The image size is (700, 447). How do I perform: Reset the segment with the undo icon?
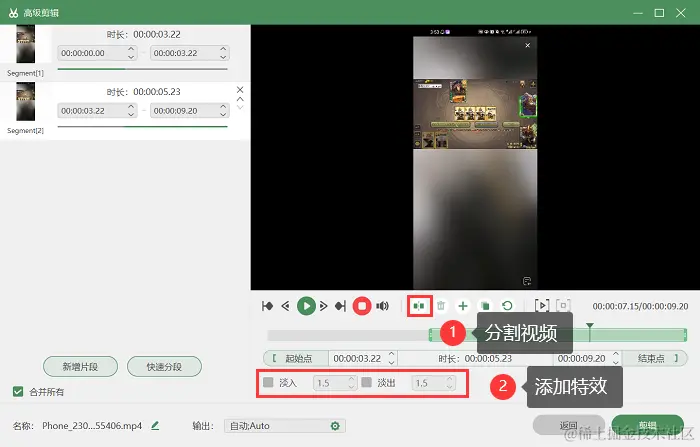507,306
